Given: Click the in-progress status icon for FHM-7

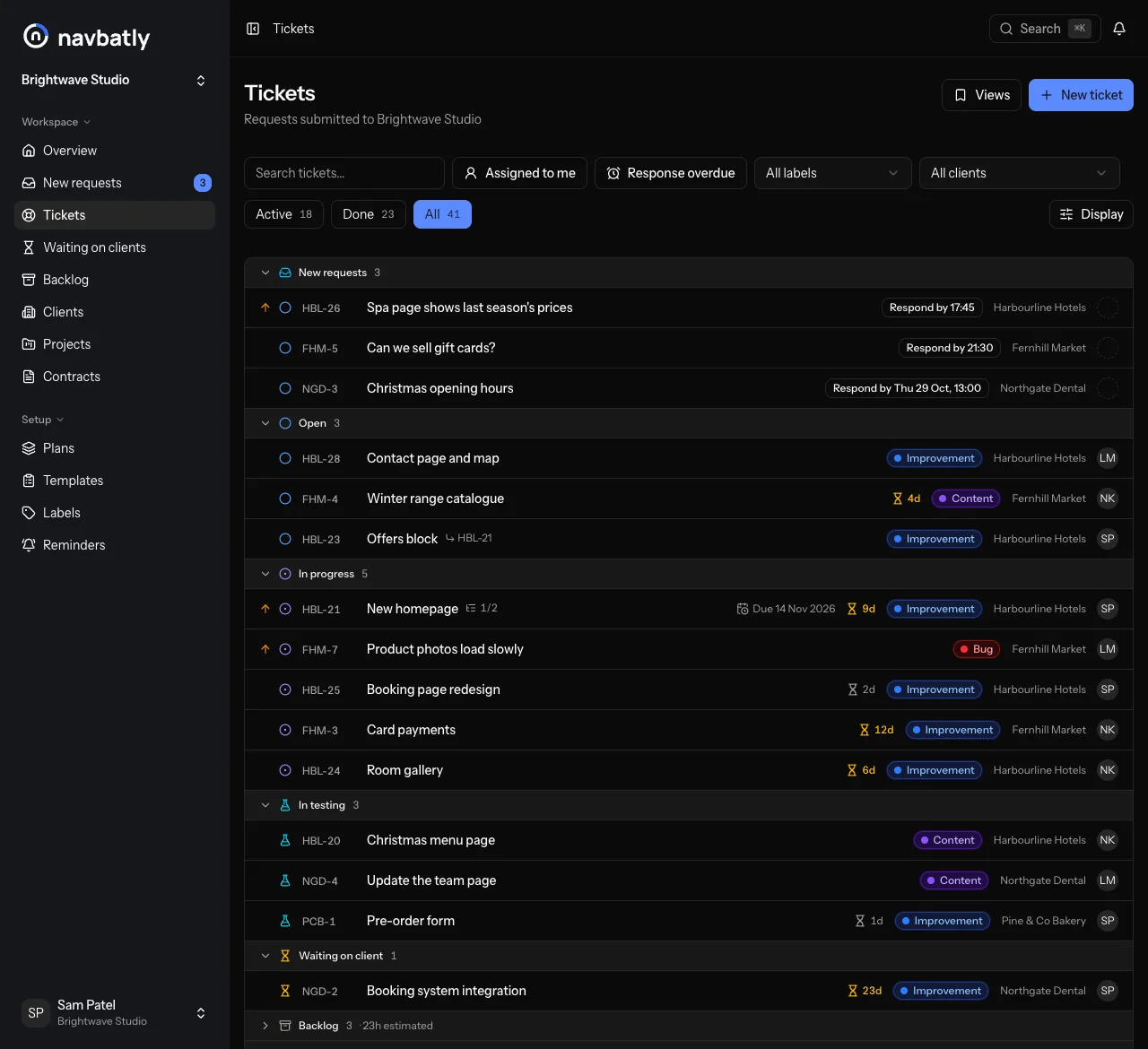Looking at the screenshot, I should click(x=285, y=649).
